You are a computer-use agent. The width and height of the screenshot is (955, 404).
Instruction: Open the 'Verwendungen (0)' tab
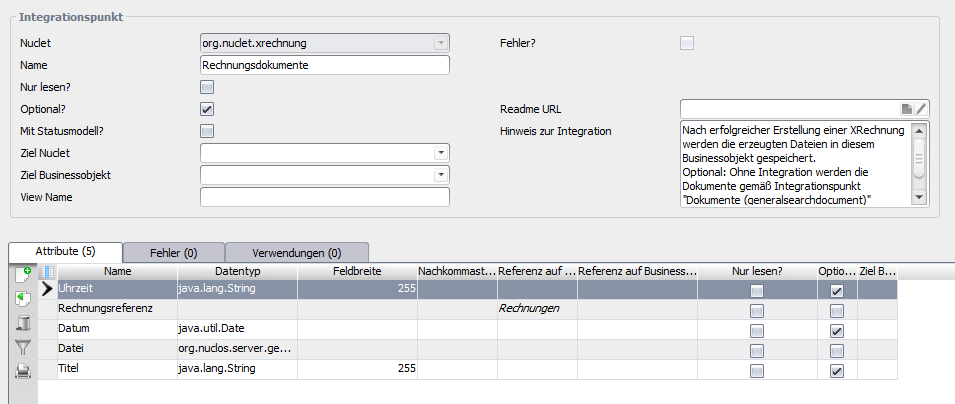click(x=297, y=253)
